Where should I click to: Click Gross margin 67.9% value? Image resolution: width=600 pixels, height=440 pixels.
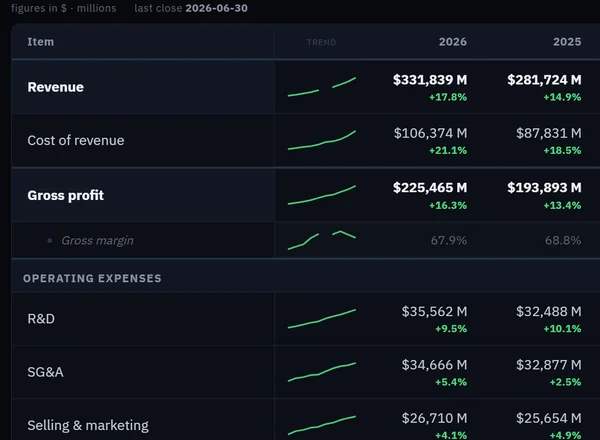(449, 240)
